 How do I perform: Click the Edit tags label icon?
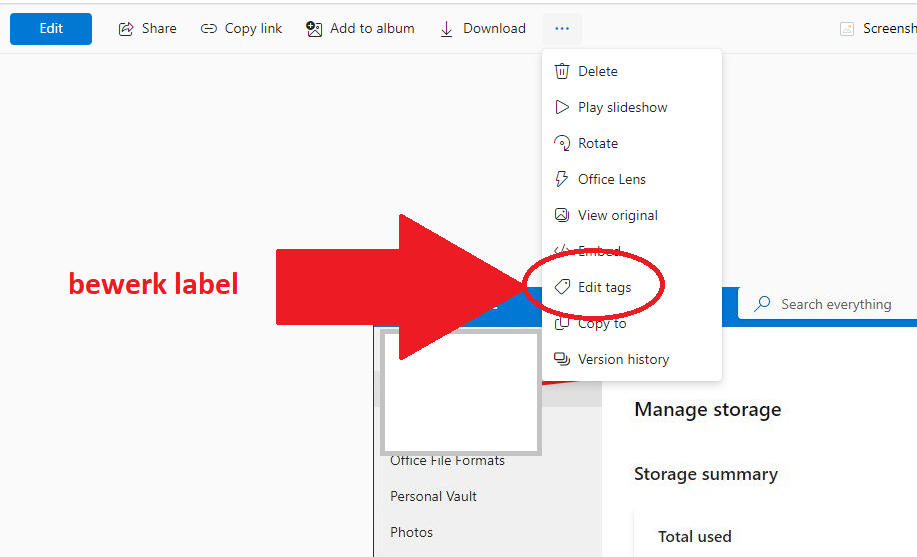(562, 287)
